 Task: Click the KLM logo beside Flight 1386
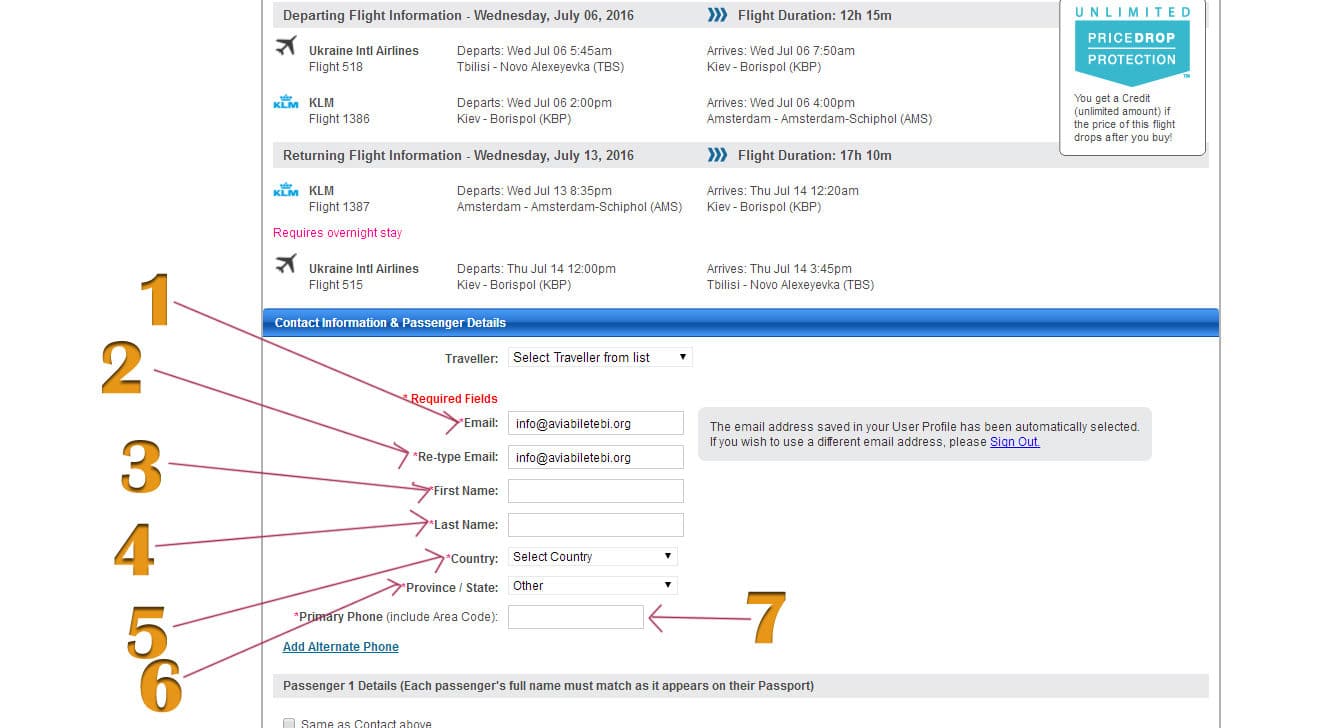tap(286, 102)
